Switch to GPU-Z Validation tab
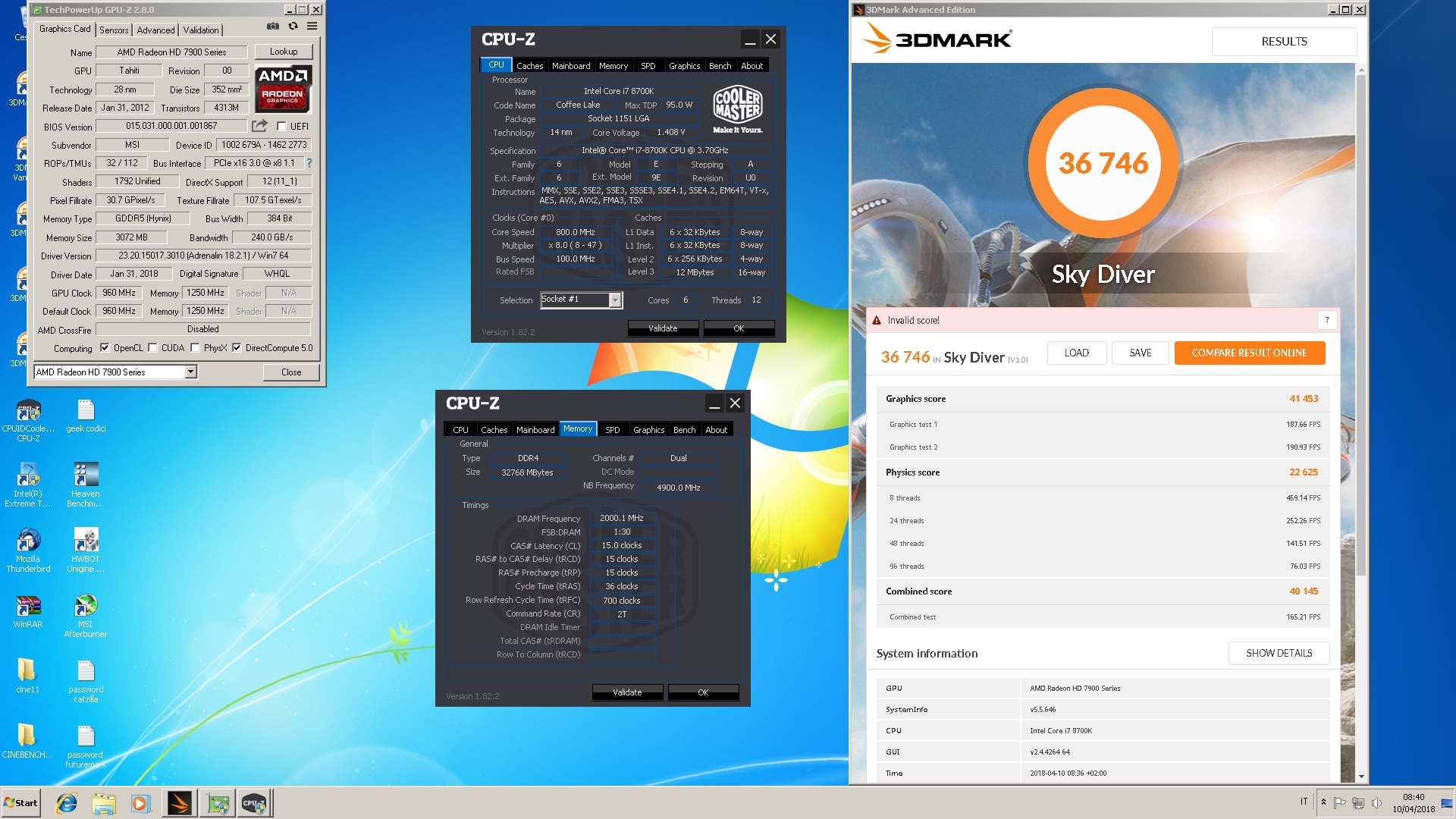 tap(201, 30)
